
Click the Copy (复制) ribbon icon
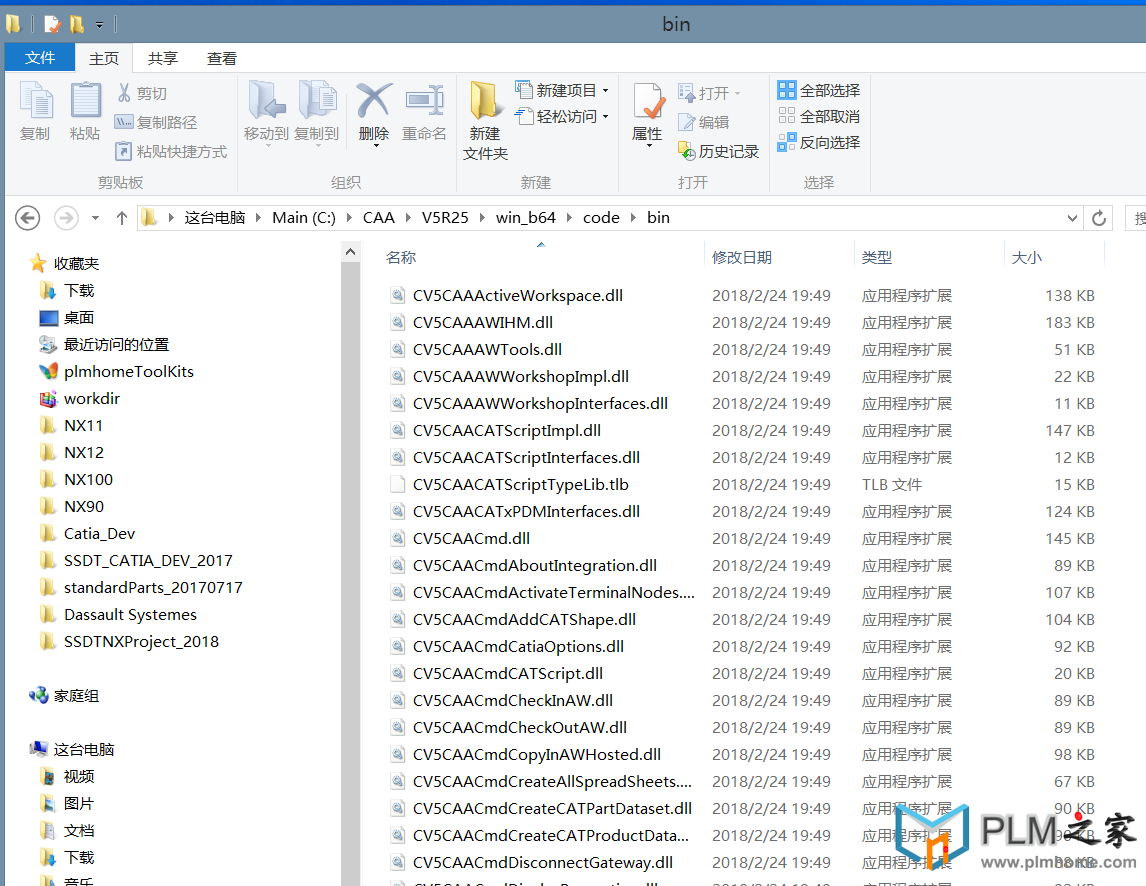pyautogui.click(x=35, y=101)
